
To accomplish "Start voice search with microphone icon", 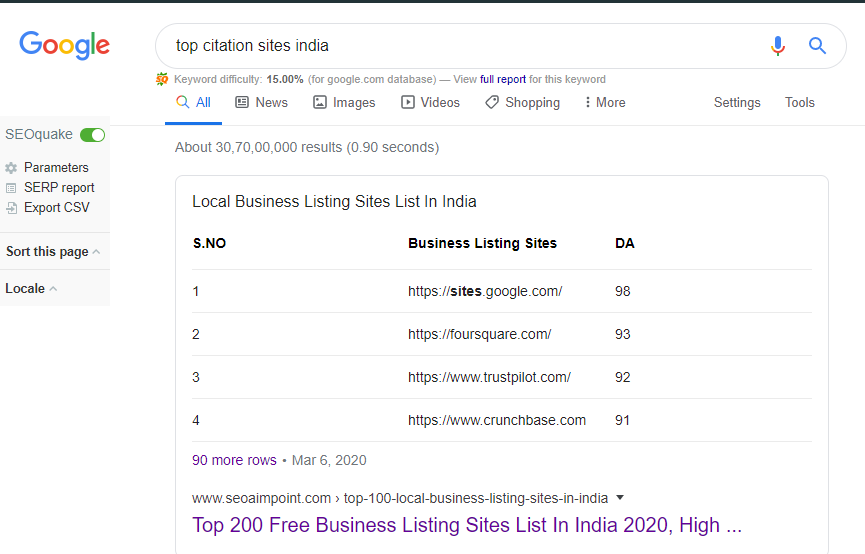I will pos(778,46).
